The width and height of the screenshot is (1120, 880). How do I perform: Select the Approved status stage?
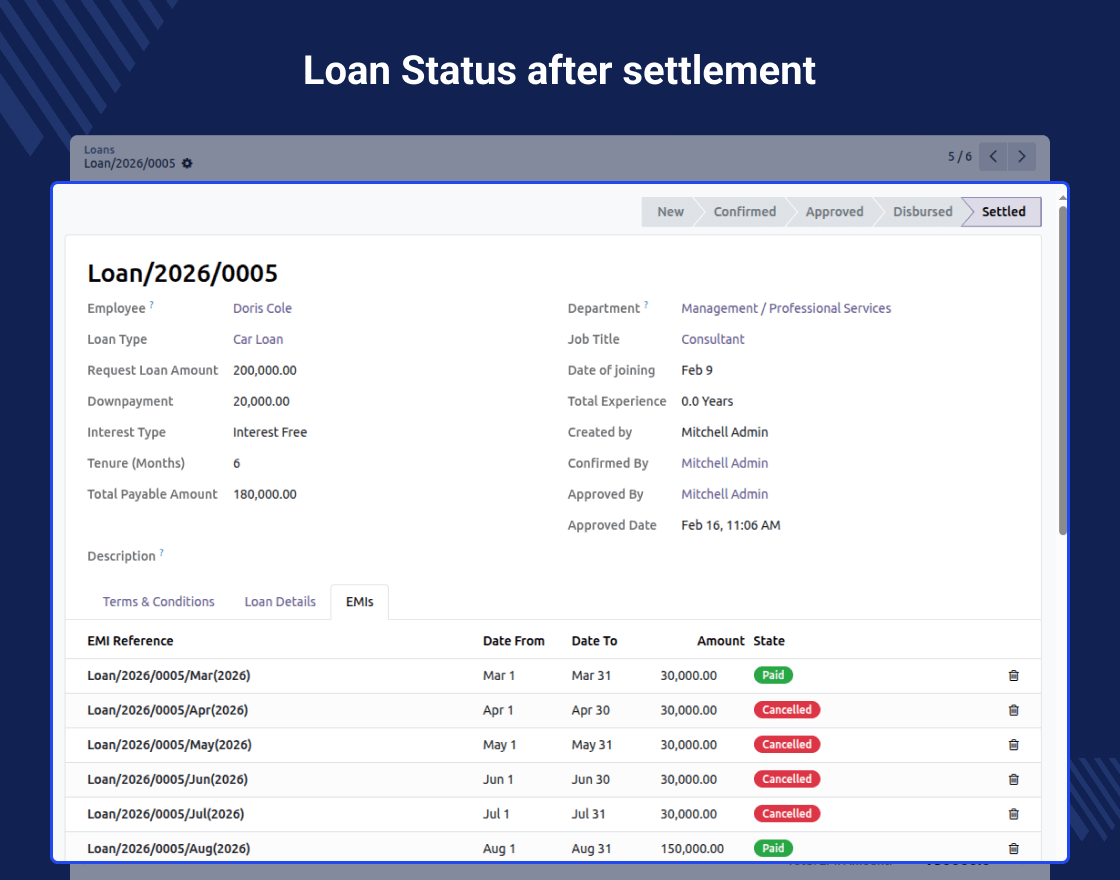coord(834,212)
